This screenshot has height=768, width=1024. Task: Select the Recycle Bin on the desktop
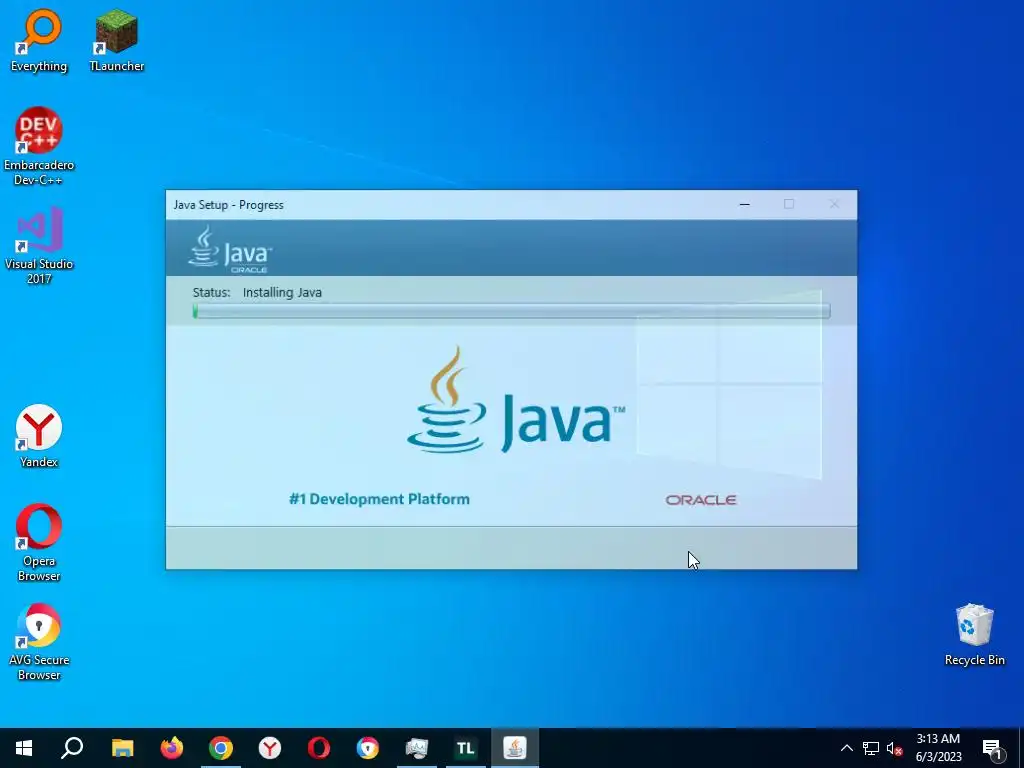(x=974, y=635)
